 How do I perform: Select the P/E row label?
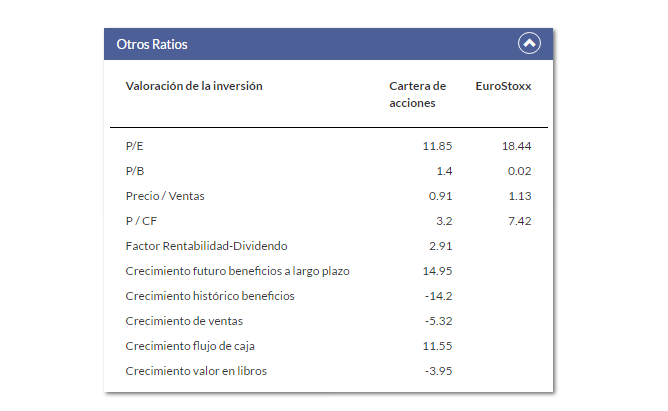135,146
